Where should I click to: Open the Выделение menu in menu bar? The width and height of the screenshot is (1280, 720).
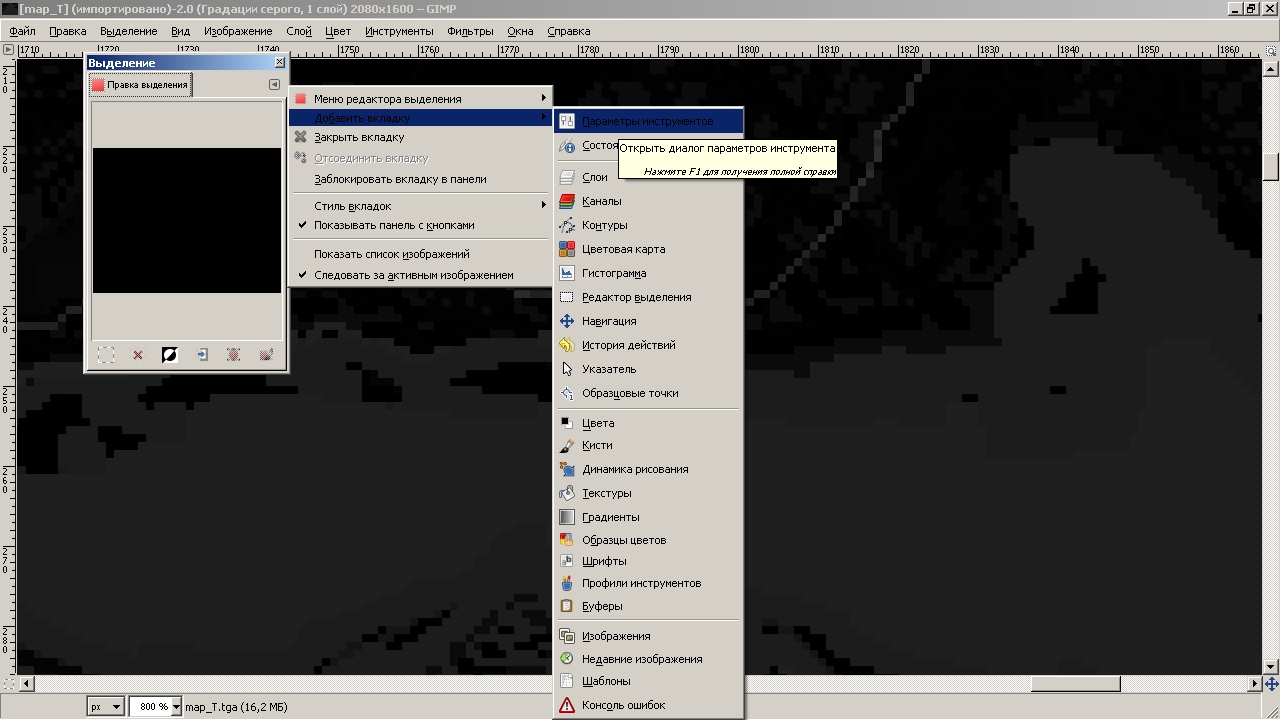(129, 31)
